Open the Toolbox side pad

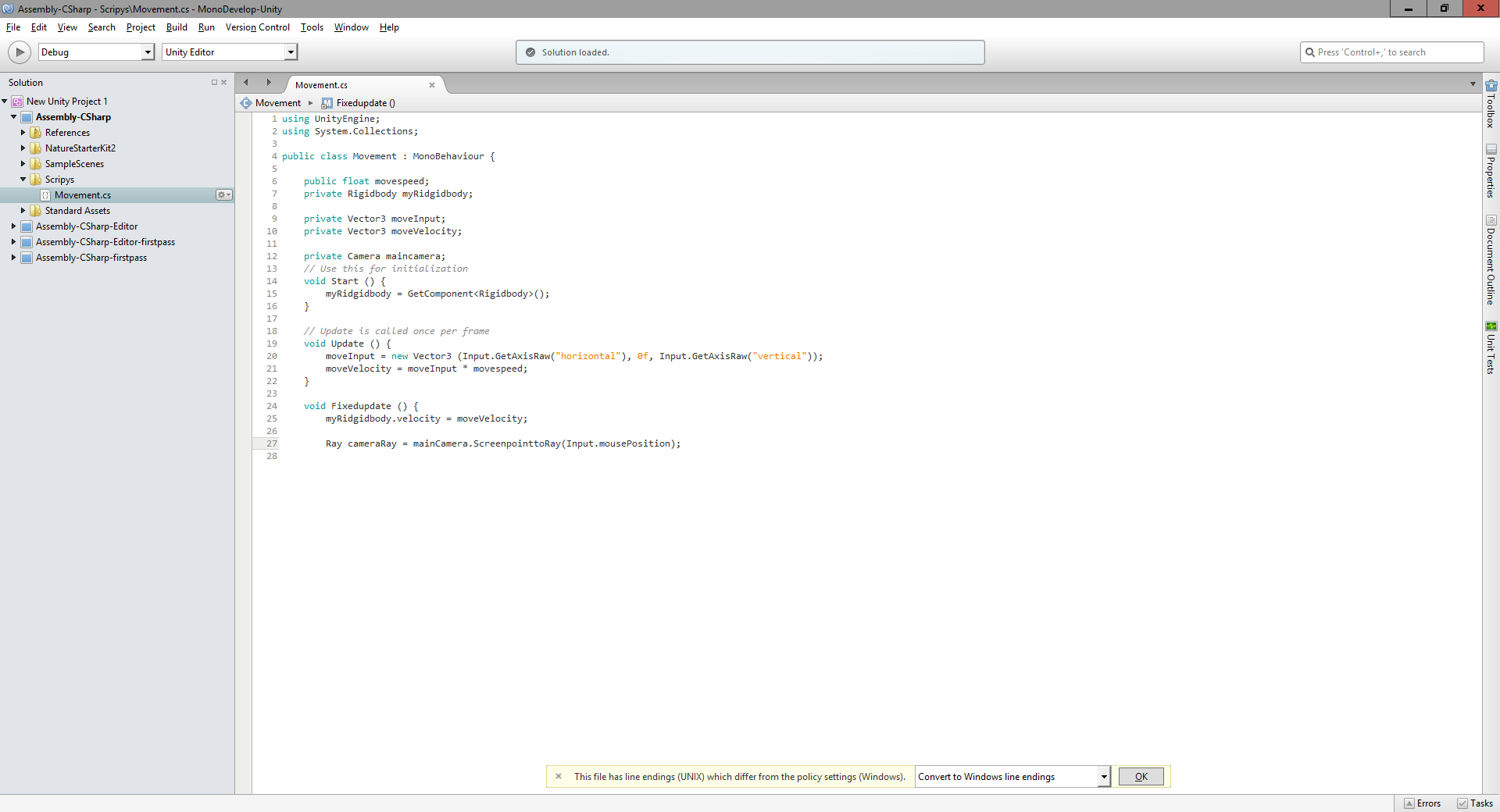pos(1491,104)
